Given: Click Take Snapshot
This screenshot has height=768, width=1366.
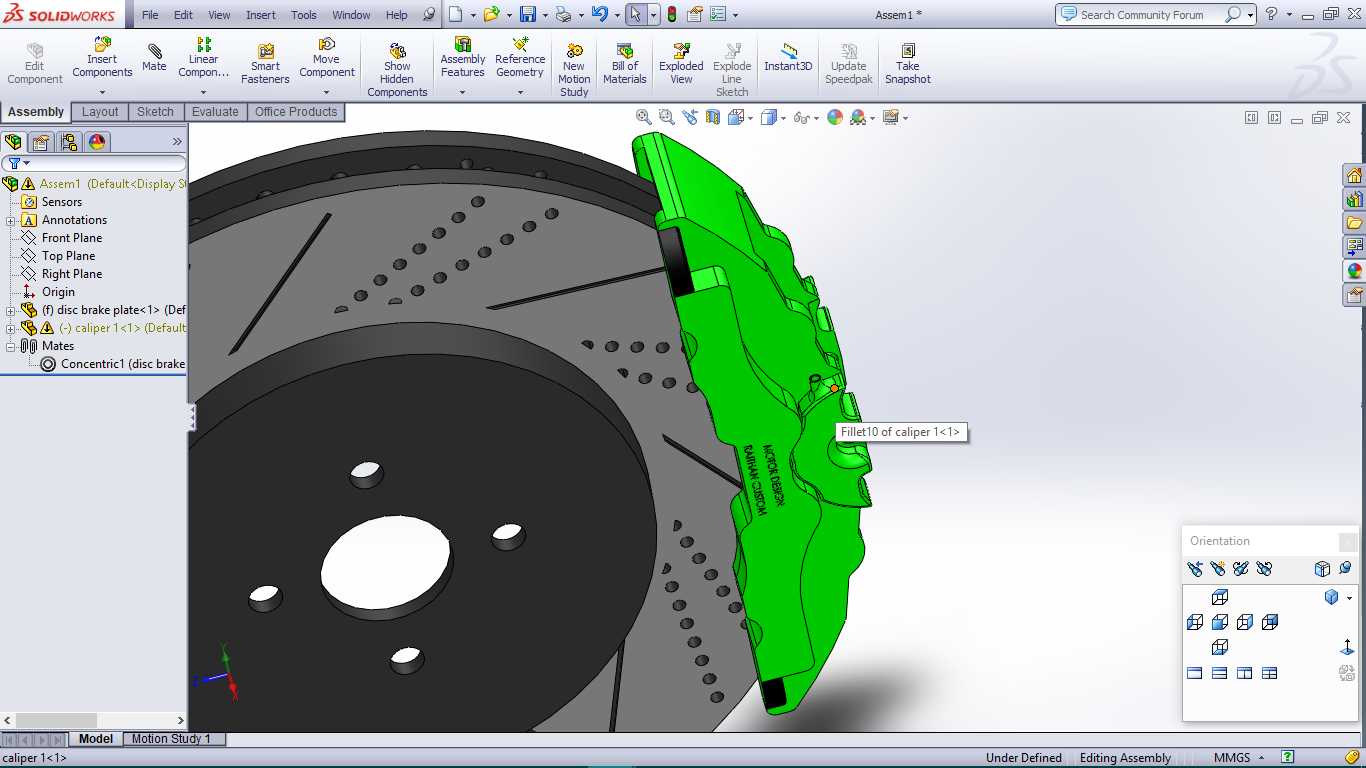Looking at the screenshot, I should (907, 63).
